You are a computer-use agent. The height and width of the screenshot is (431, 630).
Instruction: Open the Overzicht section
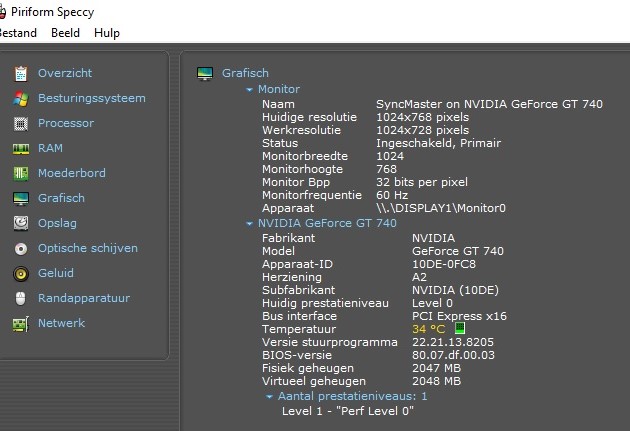[x=65, y=73]
